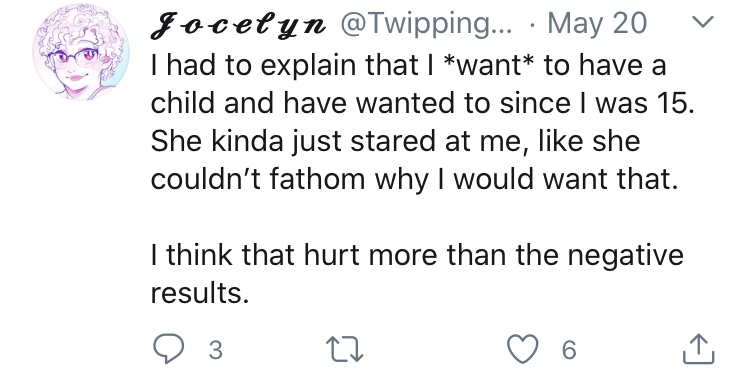Click the like count showing 6

click(569, 350)
